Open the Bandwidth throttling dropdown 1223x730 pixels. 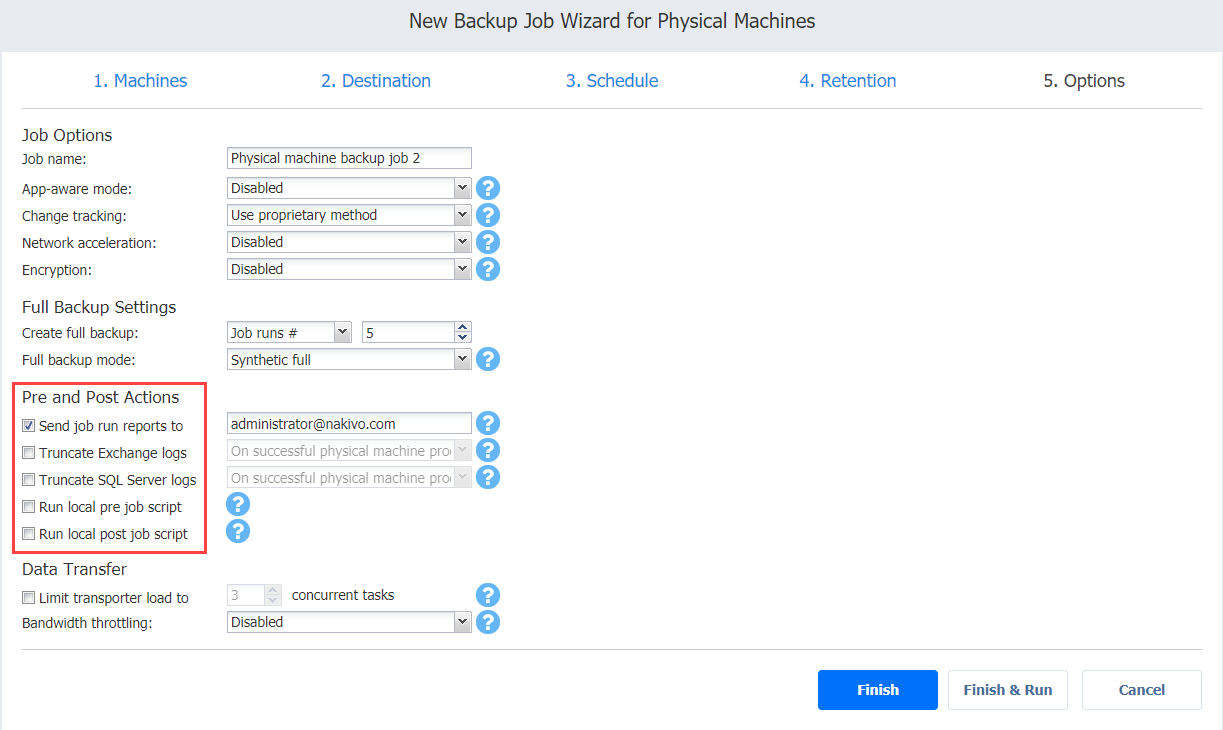point(349,622)
